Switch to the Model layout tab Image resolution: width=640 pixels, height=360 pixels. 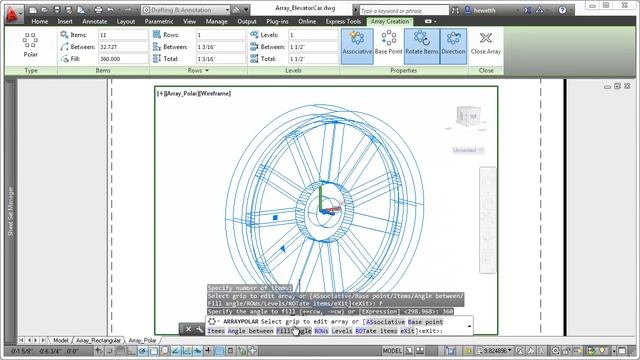[x=60, y=340]
